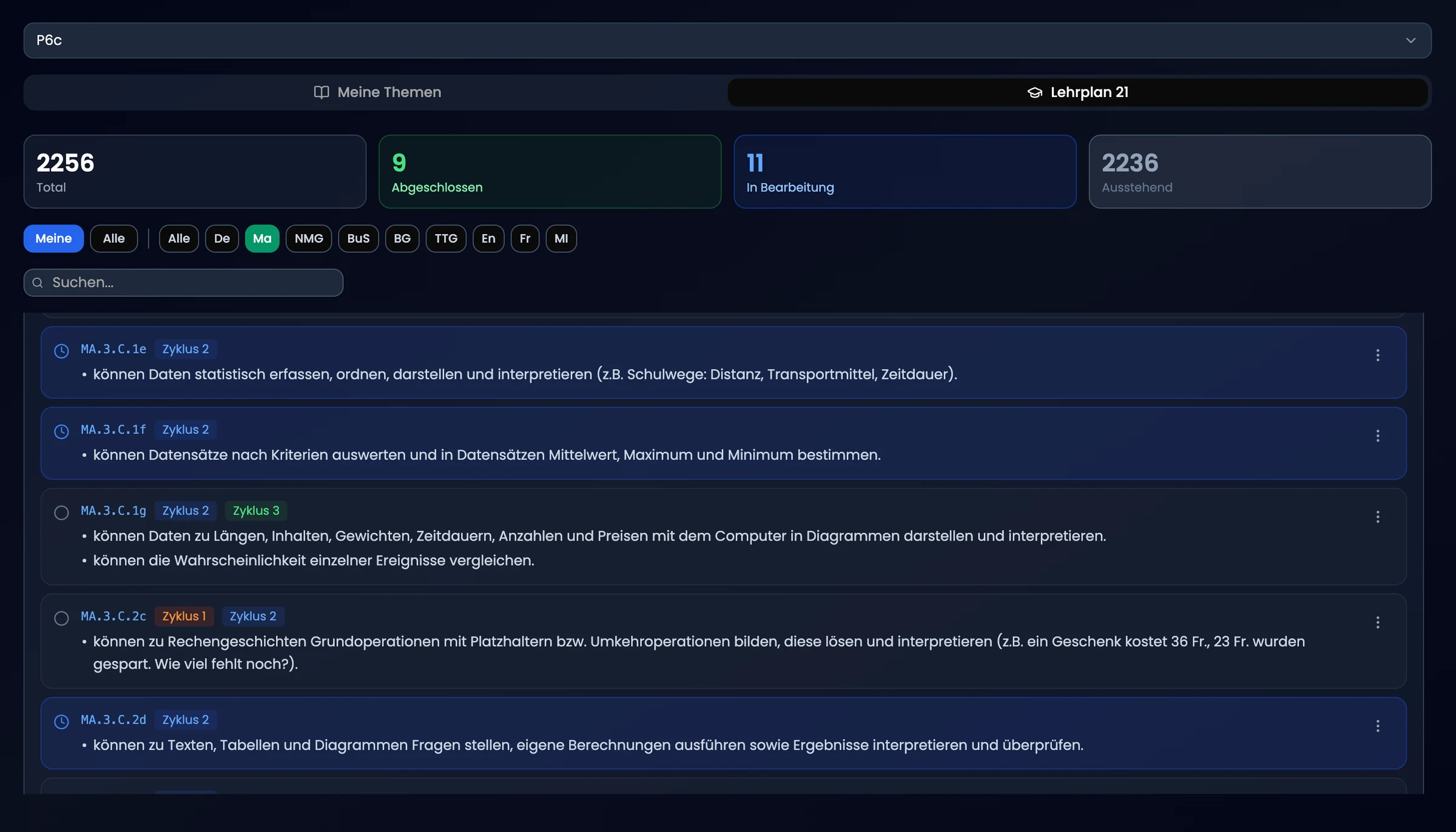Image resolution: width=1456 pixels, height=832 pixels.
Task: Click the magnifier icon in search field
Action: tap(38, 283)
